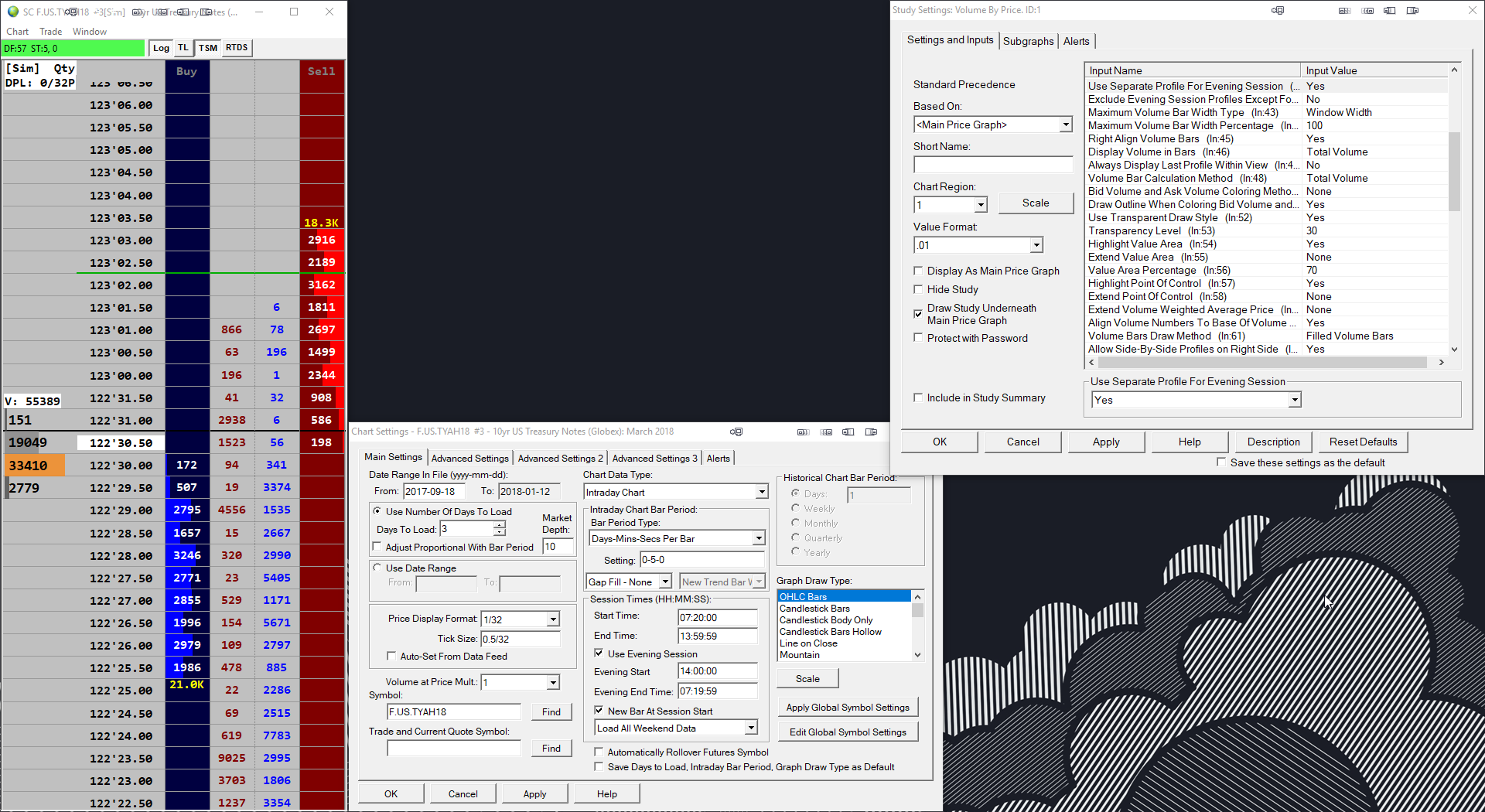Enable Protect with Password
The height and width of the screenshot is (812, 1485).
918,338
